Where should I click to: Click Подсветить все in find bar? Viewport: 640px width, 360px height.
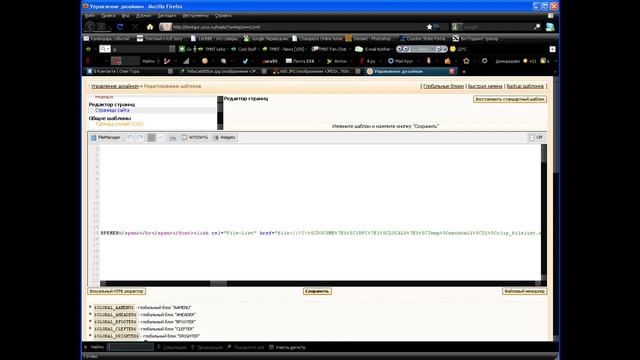(245, 347)
